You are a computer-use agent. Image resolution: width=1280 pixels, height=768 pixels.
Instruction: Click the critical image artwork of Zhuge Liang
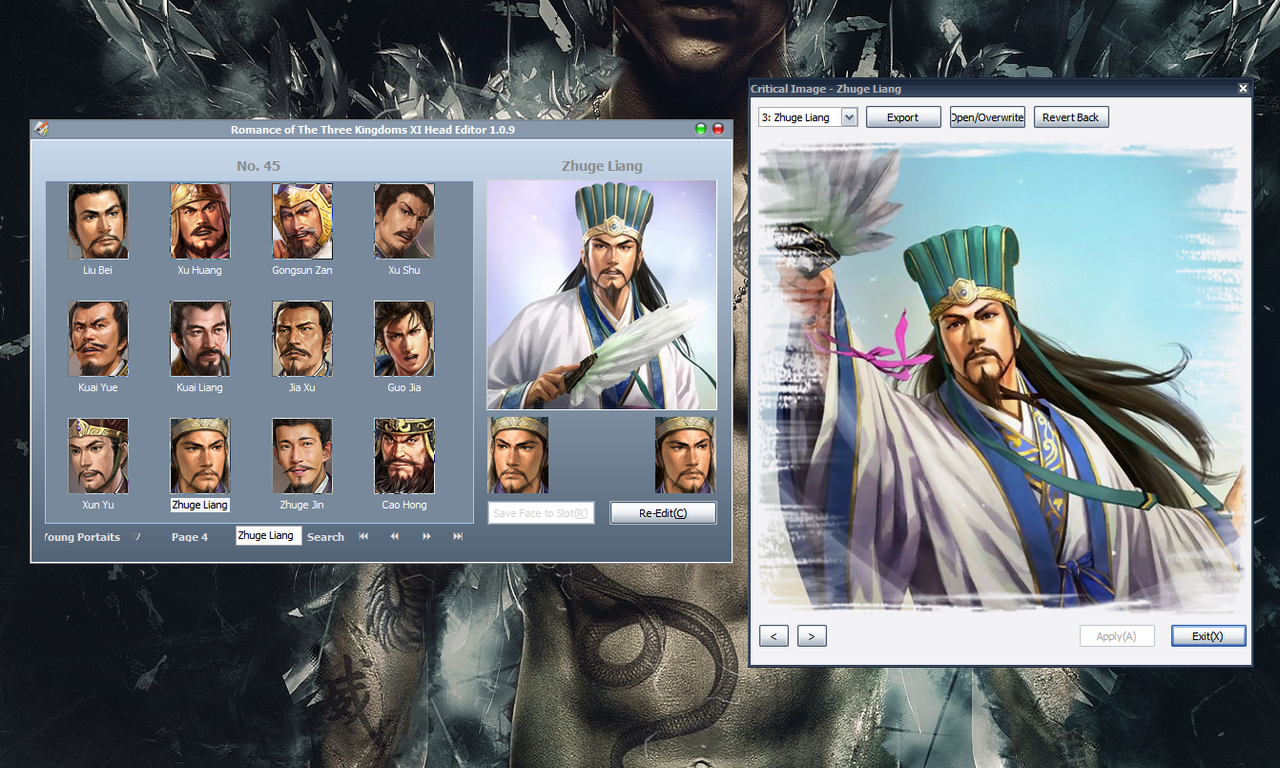click(x=1001, y=377)
